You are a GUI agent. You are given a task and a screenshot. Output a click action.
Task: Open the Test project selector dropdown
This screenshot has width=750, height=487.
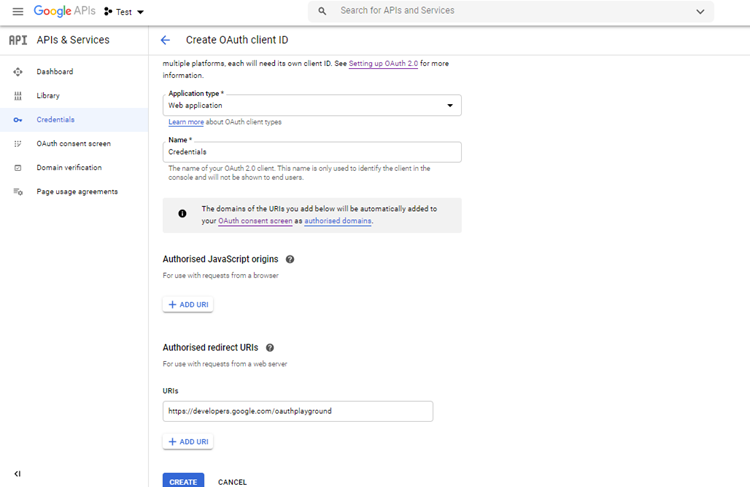pyautogui.click(x=124, y=12)
